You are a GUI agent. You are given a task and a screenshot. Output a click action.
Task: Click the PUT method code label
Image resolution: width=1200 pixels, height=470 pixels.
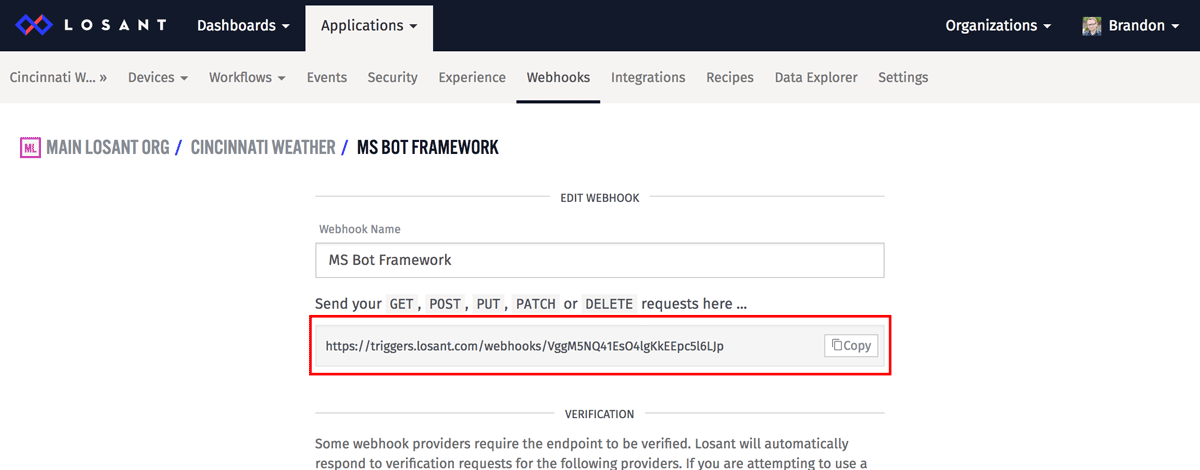(489, 303)
